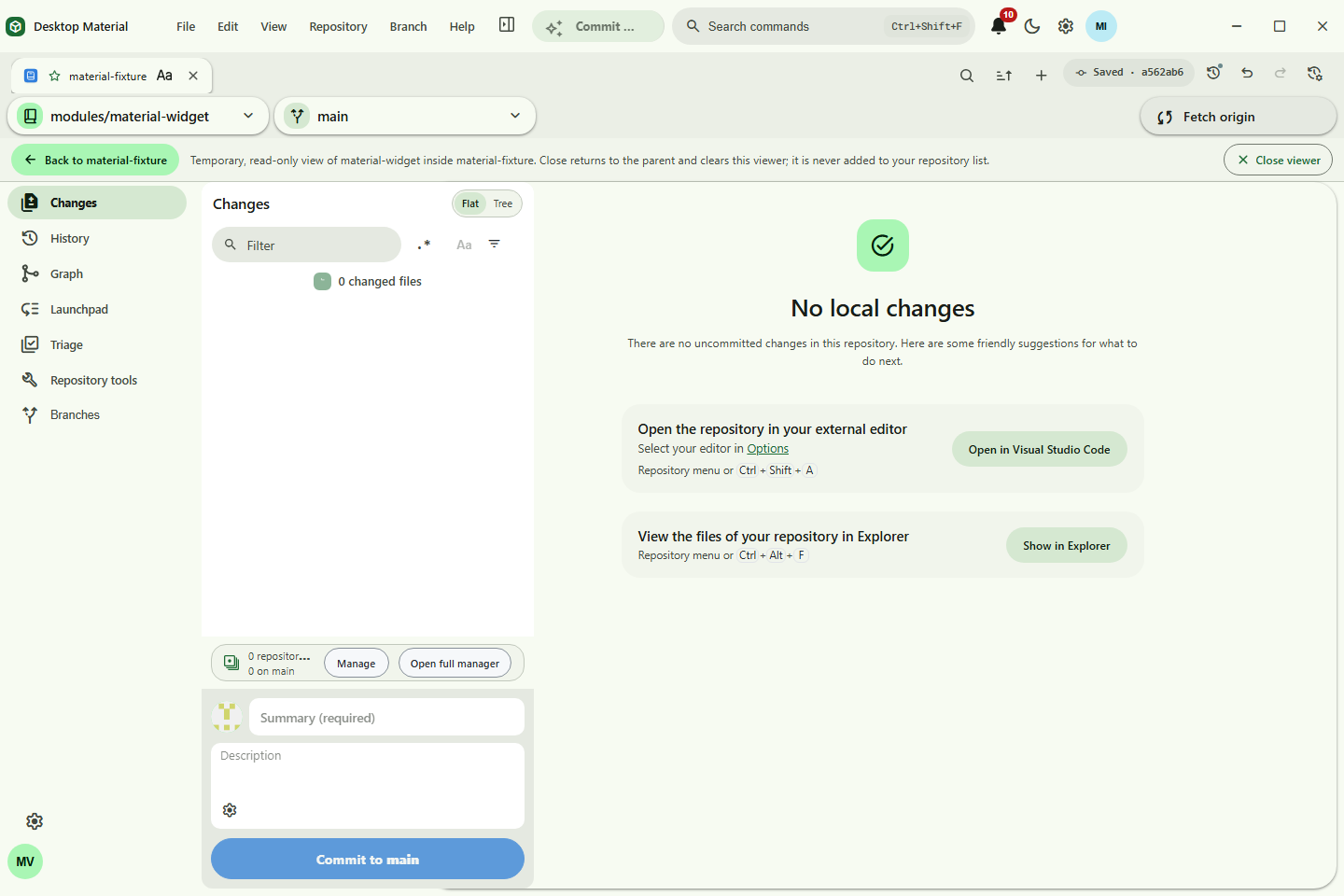The image size is (1344, 896).
Task: Focus the Summary (required) field
Action: click(x=386, y=717)
